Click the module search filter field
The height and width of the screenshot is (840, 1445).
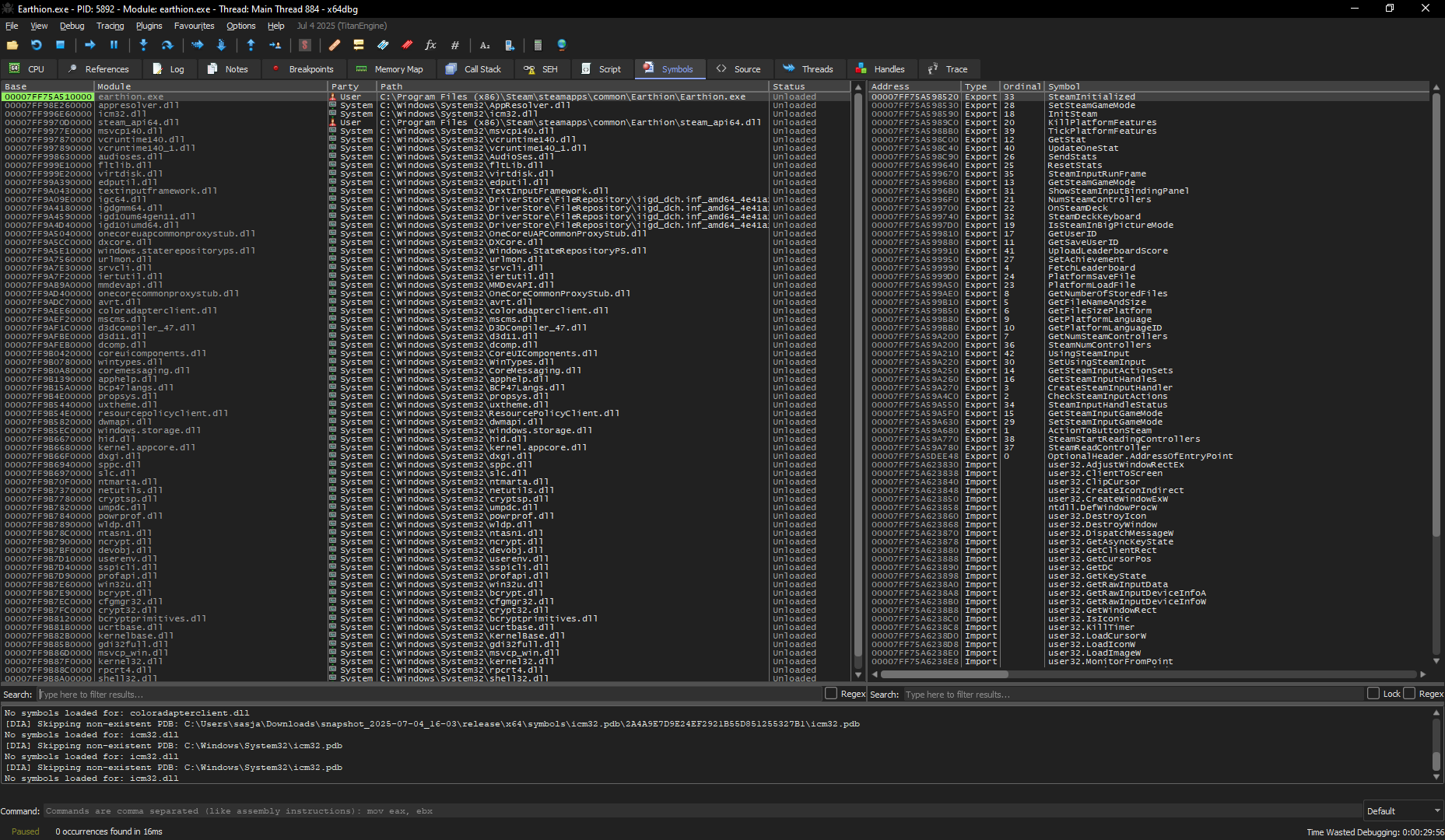click(x=429, y=695)
